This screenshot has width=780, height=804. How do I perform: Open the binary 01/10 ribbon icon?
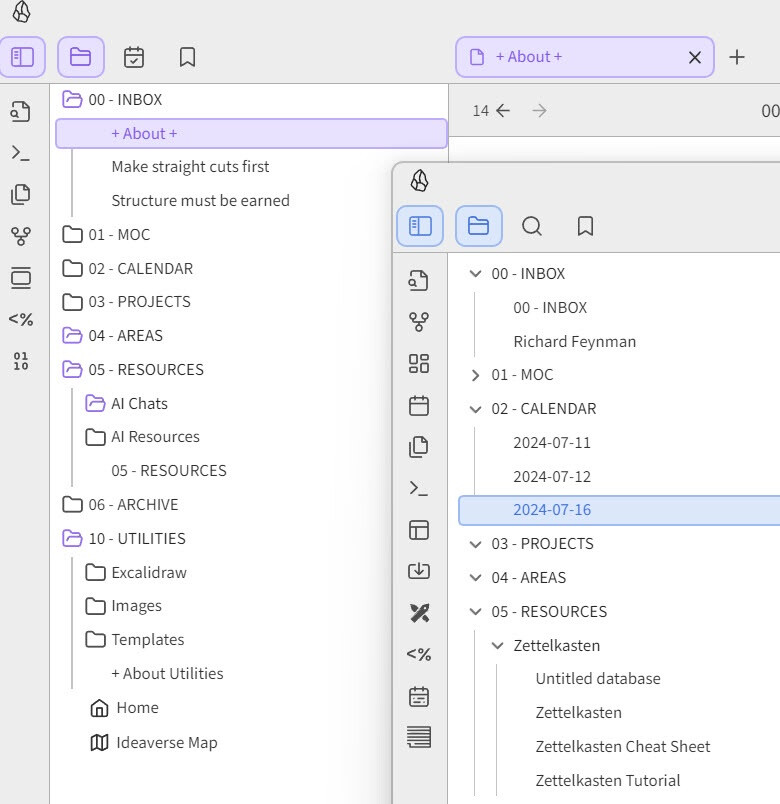[x=21, y=361]
